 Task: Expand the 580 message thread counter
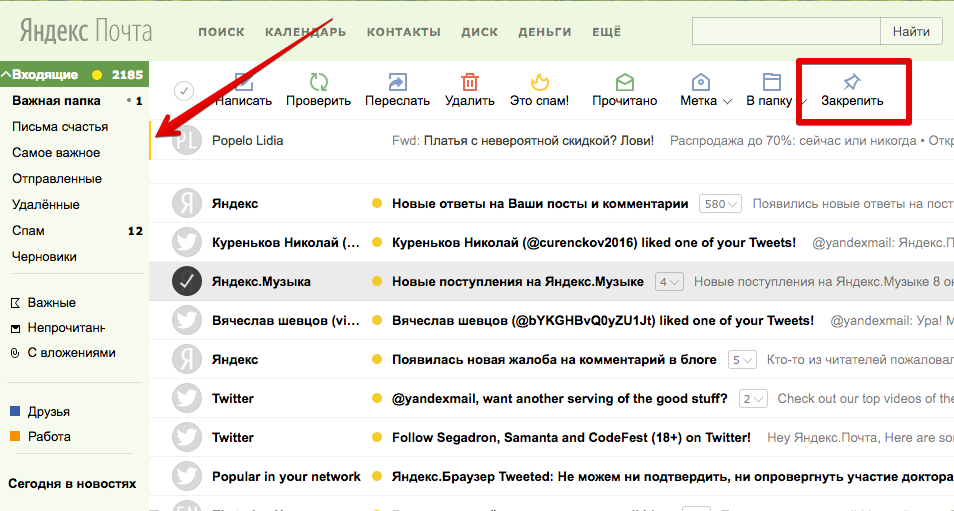click(x=721, y=204)
